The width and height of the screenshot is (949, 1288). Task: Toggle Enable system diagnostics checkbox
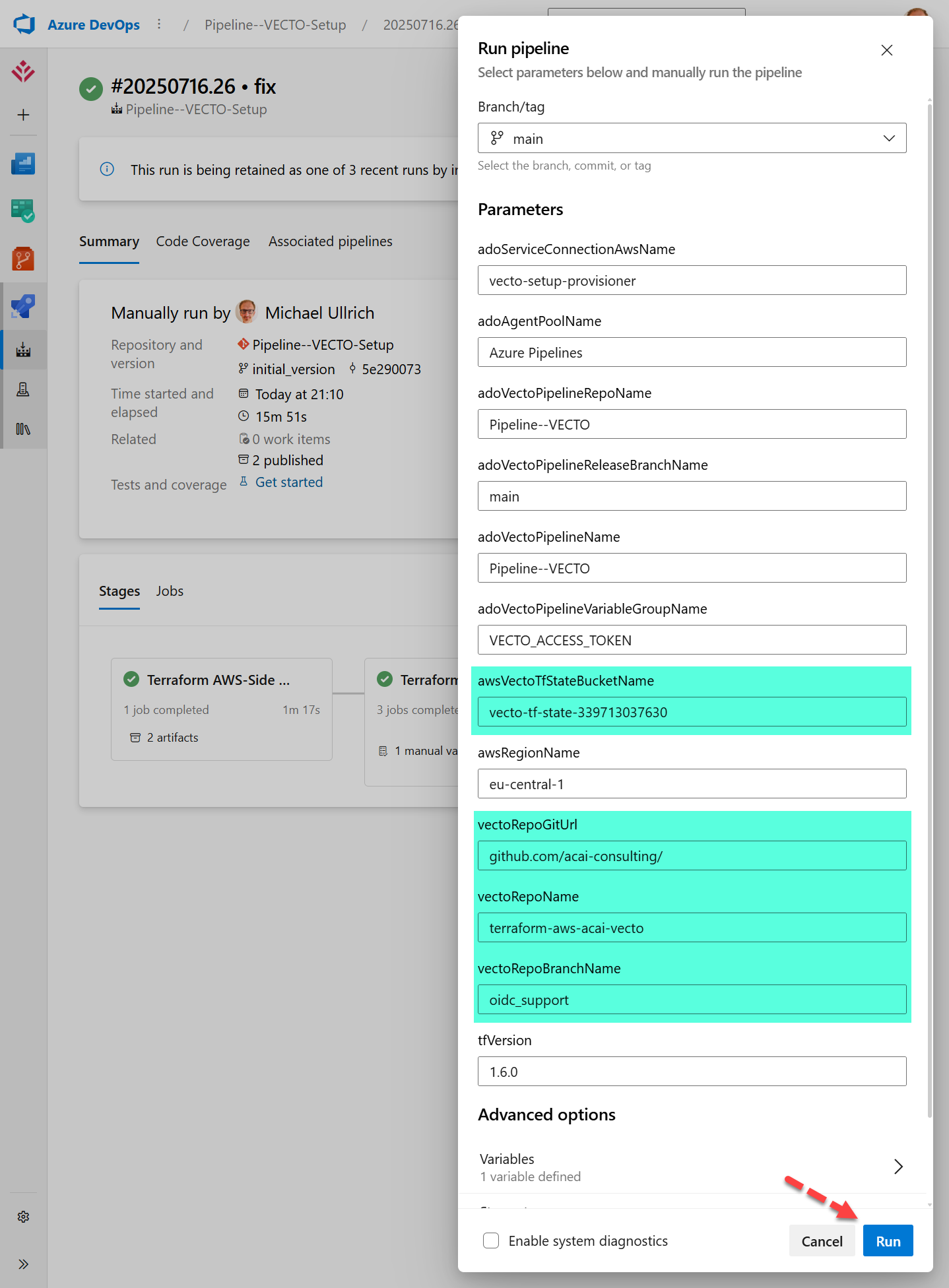coord(491,1240)
